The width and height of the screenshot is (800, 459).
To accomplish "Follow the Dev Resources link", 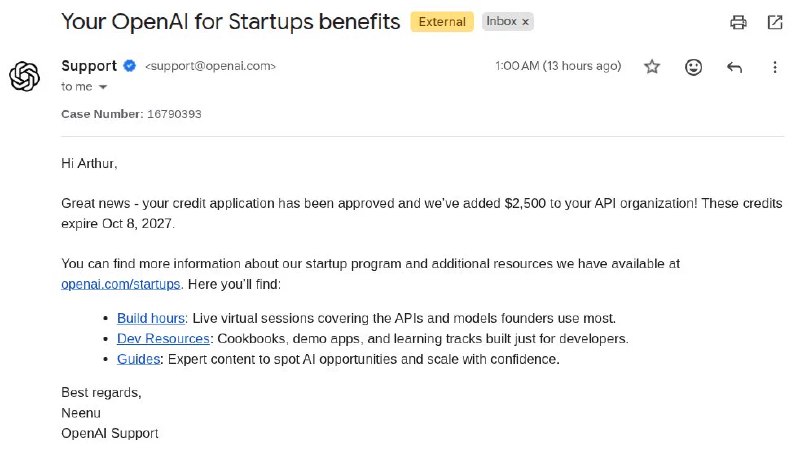I will click(x=163, y=339).
